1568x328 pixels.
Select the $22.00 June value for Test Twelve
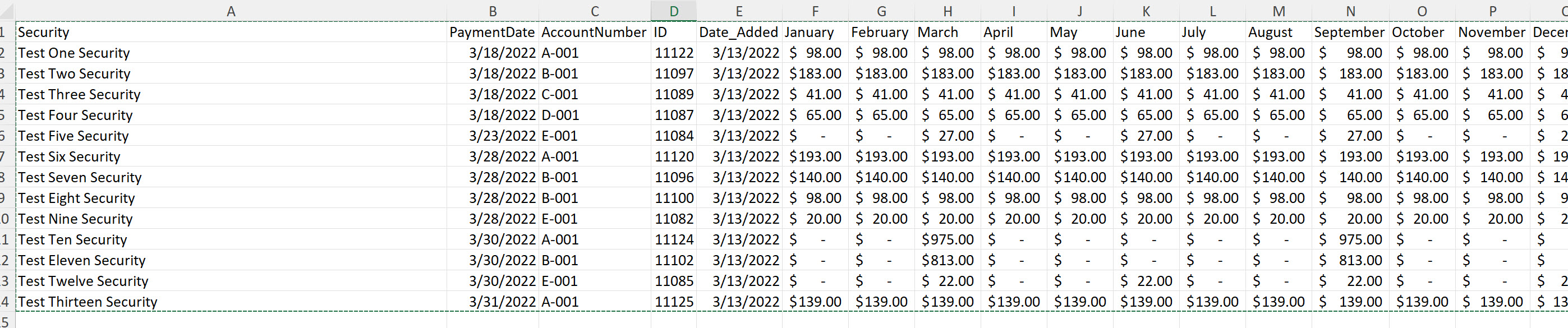pyautogui.click(x=1146, y=280)
